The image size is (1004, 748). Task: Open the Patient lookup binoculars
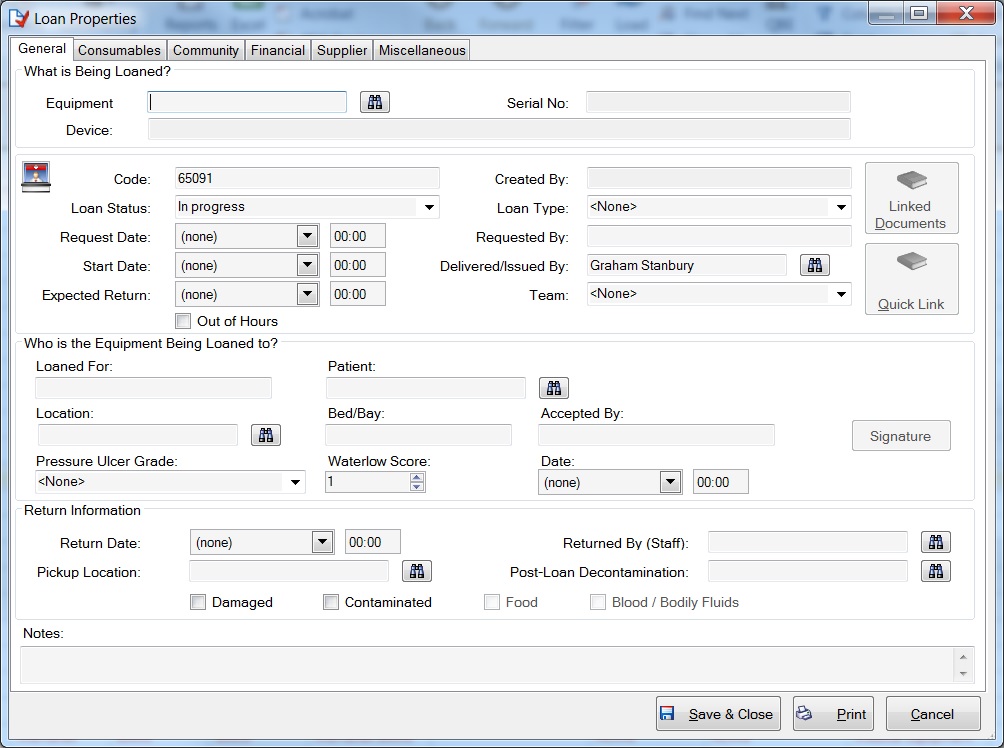(x=554, y=388)
